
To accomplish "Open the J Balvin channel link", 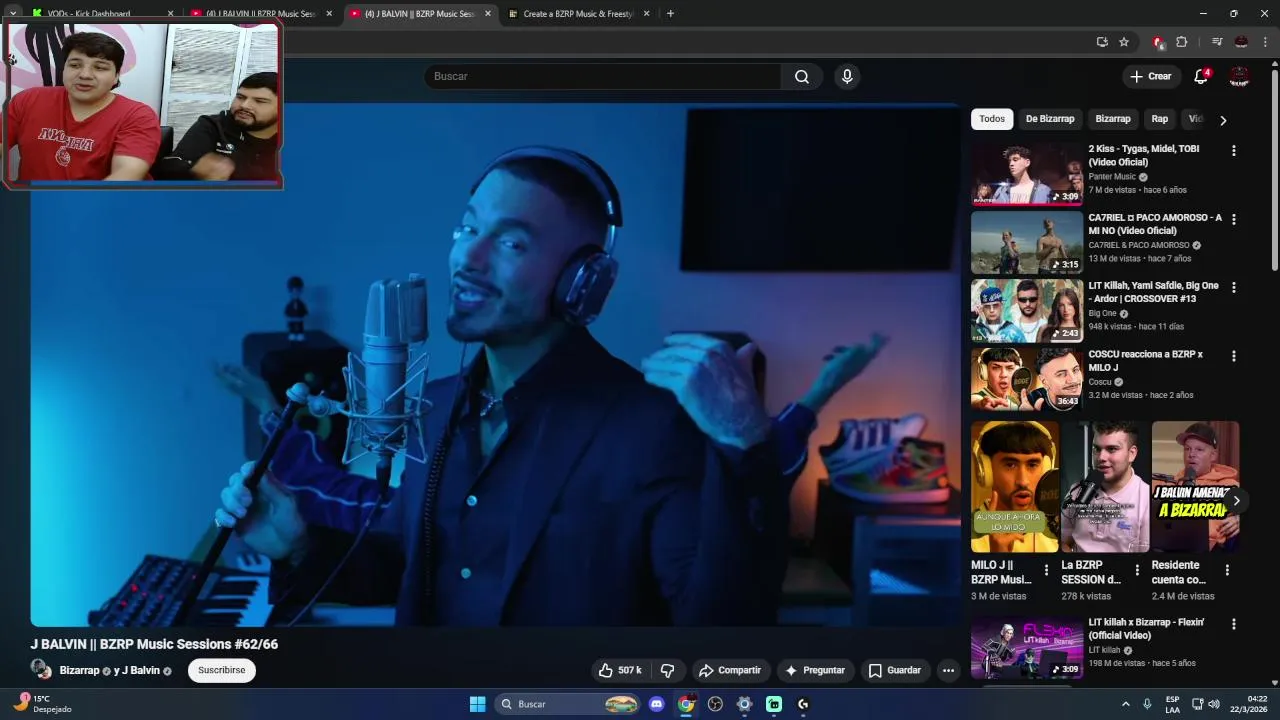I will 141,671.
